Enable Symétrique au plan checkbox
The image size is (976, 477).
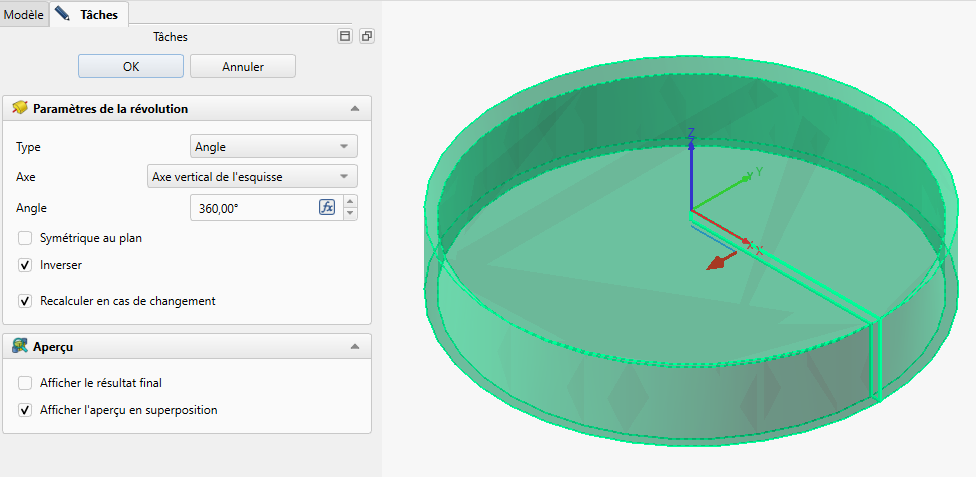[x=25, y=238]
